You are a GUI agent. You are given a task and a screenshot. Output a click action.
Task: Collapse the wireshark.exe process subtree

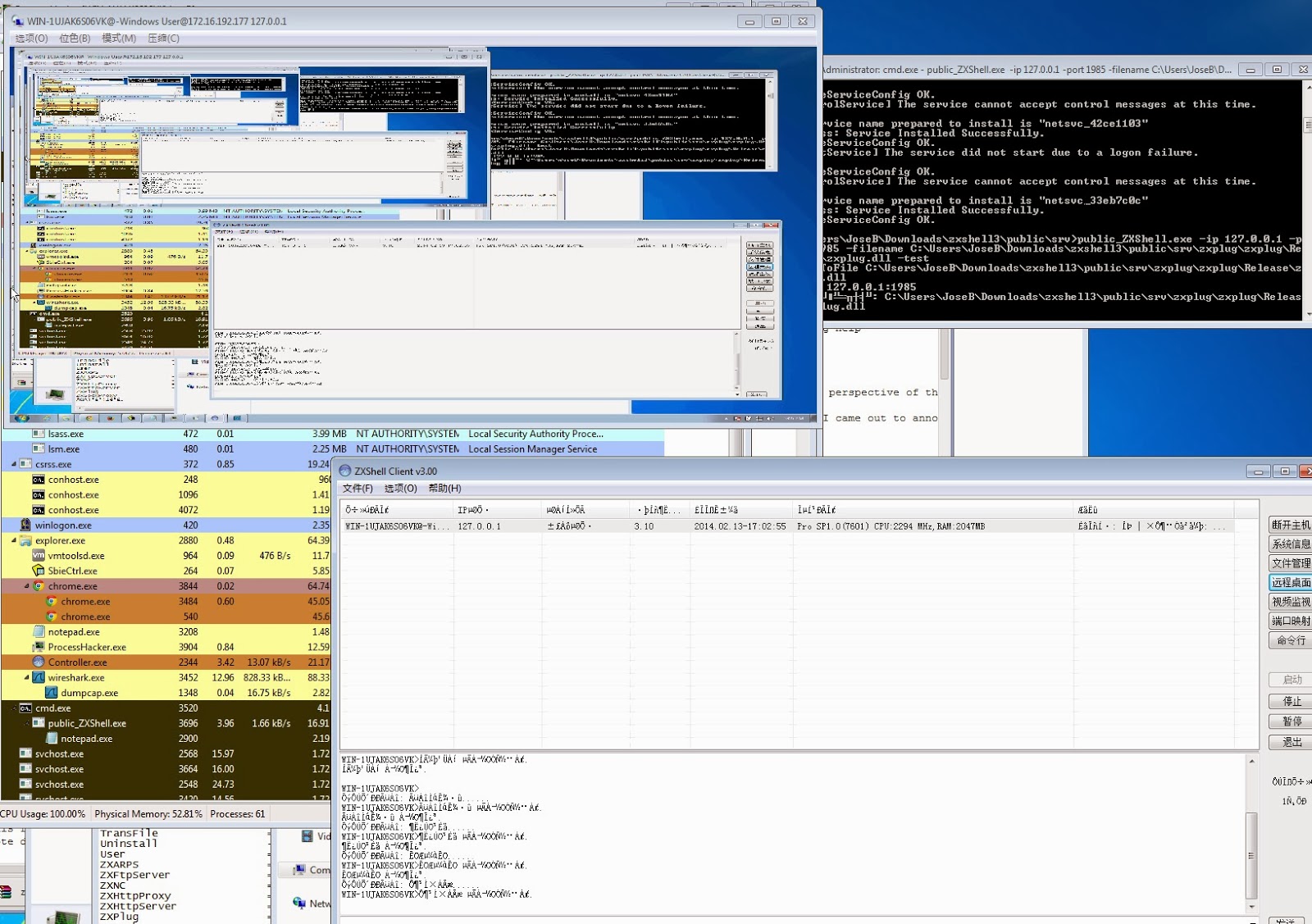26,678
